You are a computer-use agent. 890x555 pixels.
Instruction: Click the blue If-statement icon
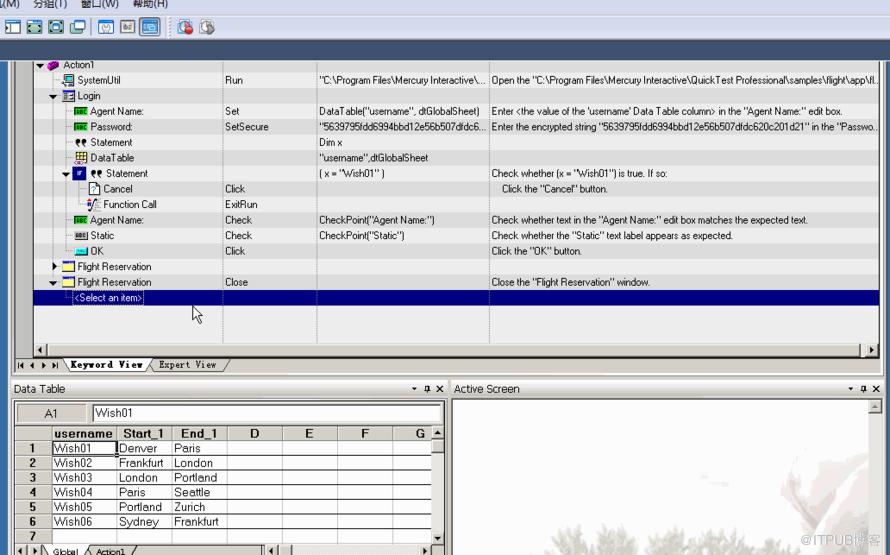coord(79,174)
